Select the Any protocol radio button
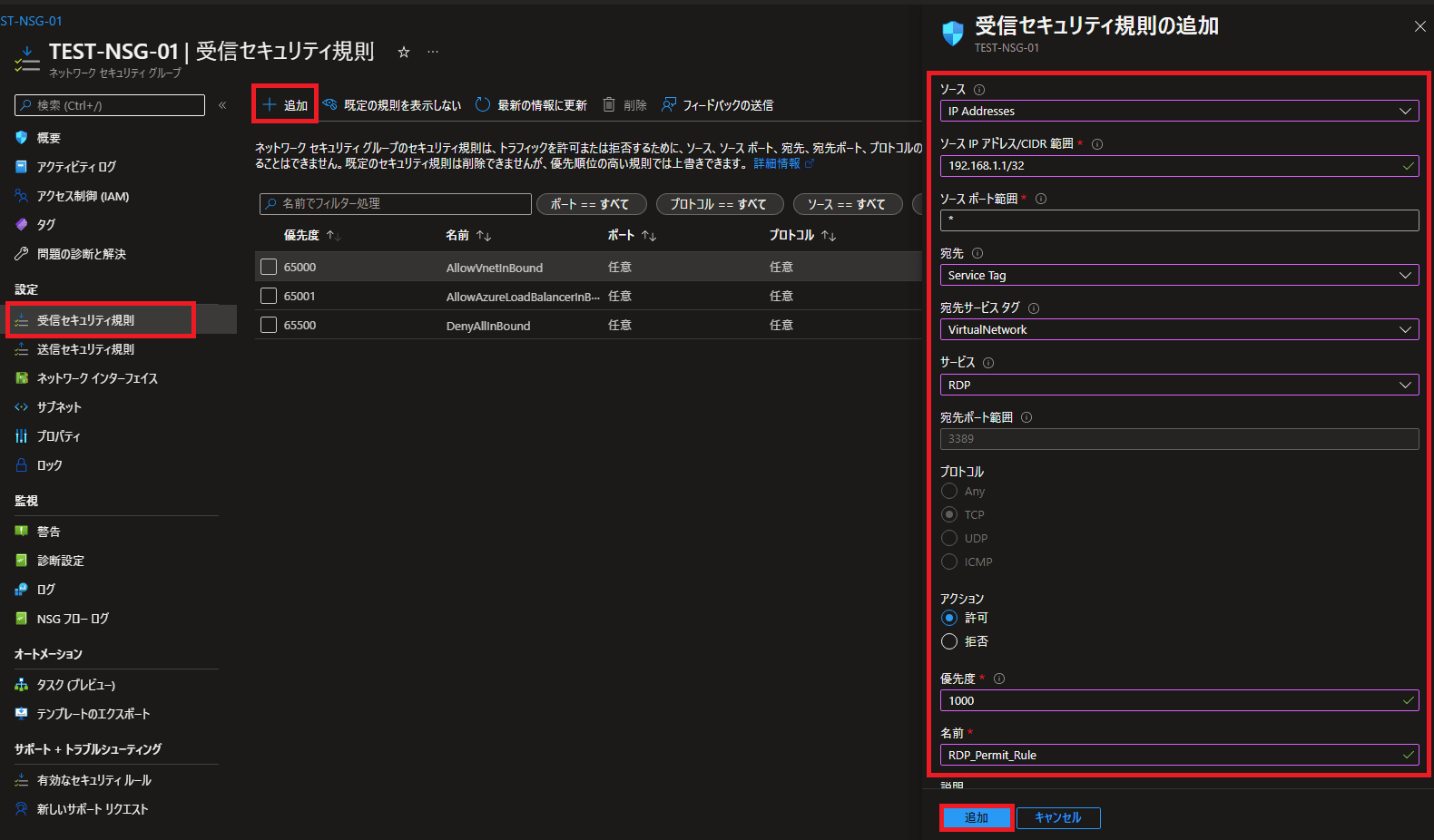Image resolution: width=1434 pixels, height=840 pixels. pyautogui.click(x=949, y=491)
